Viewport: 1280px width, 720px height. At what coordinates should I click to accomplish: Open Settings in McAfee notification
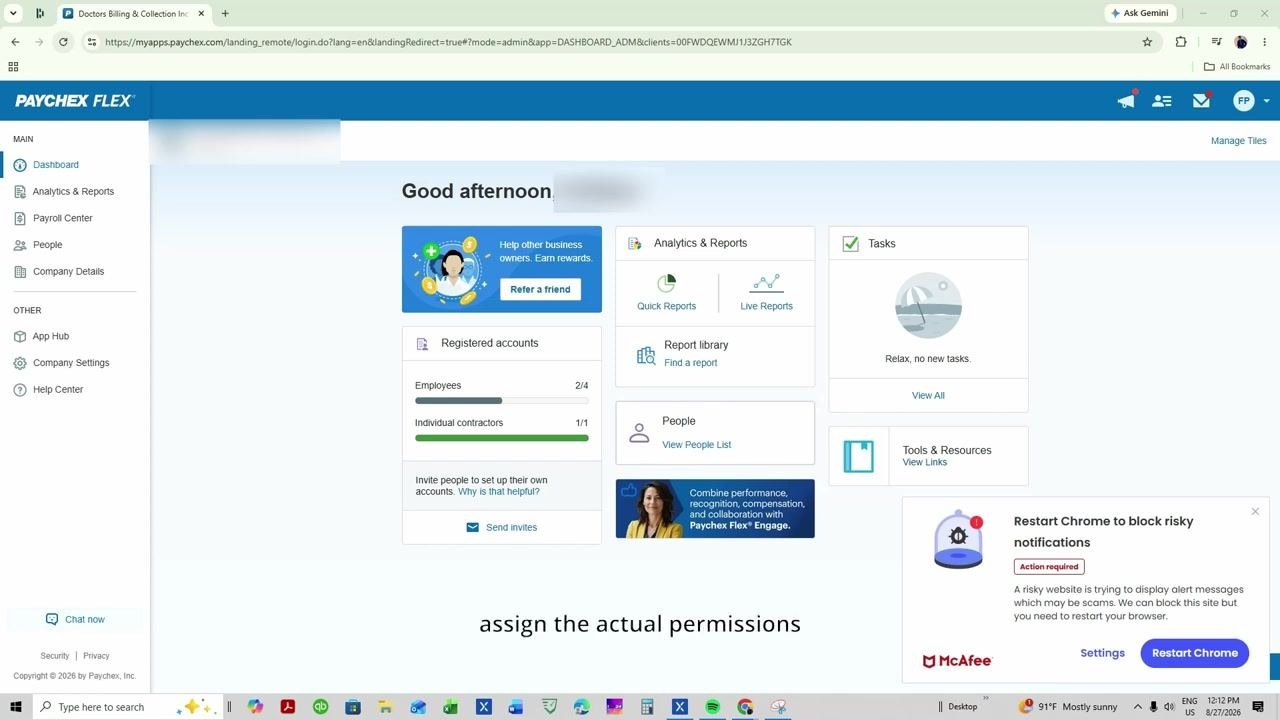[1103, 653]
